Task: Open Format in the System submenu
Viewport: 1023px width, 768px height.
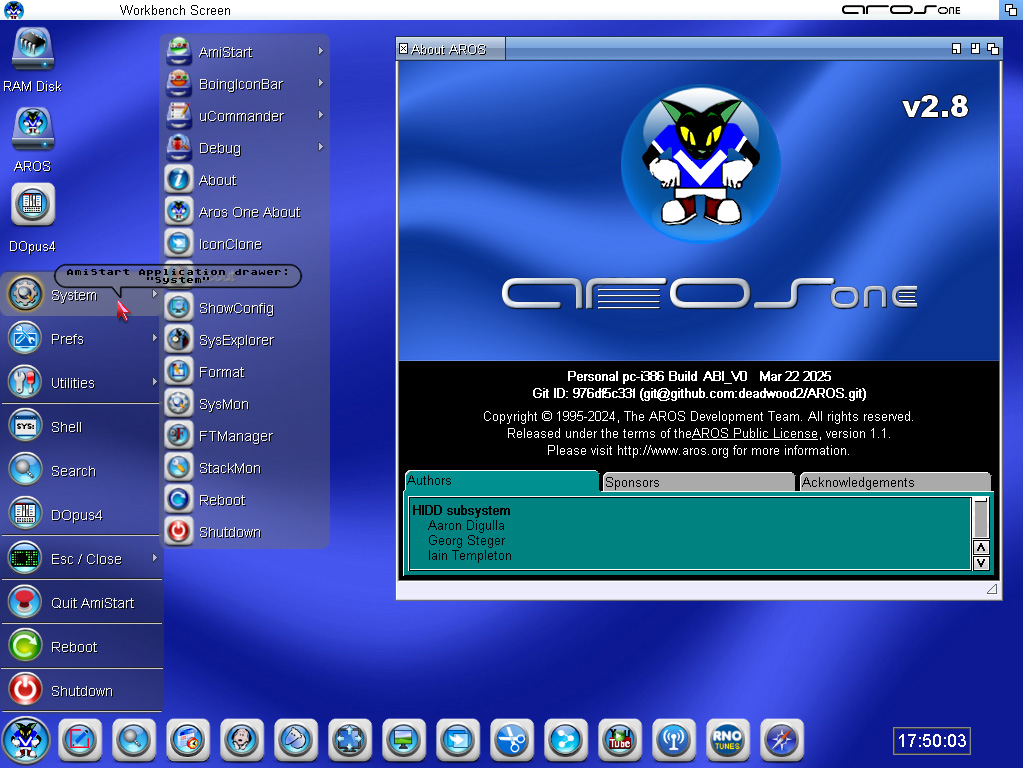Action: (x=221, y=372)
